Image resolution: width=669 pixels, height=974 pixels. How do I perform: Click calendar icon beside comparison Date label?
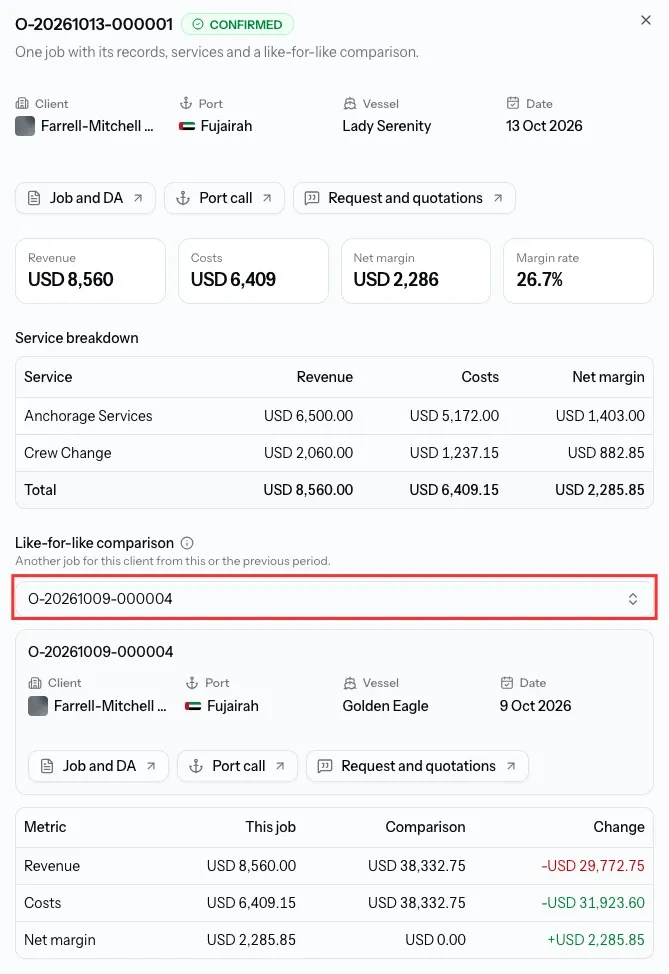(x=507, y=683)
